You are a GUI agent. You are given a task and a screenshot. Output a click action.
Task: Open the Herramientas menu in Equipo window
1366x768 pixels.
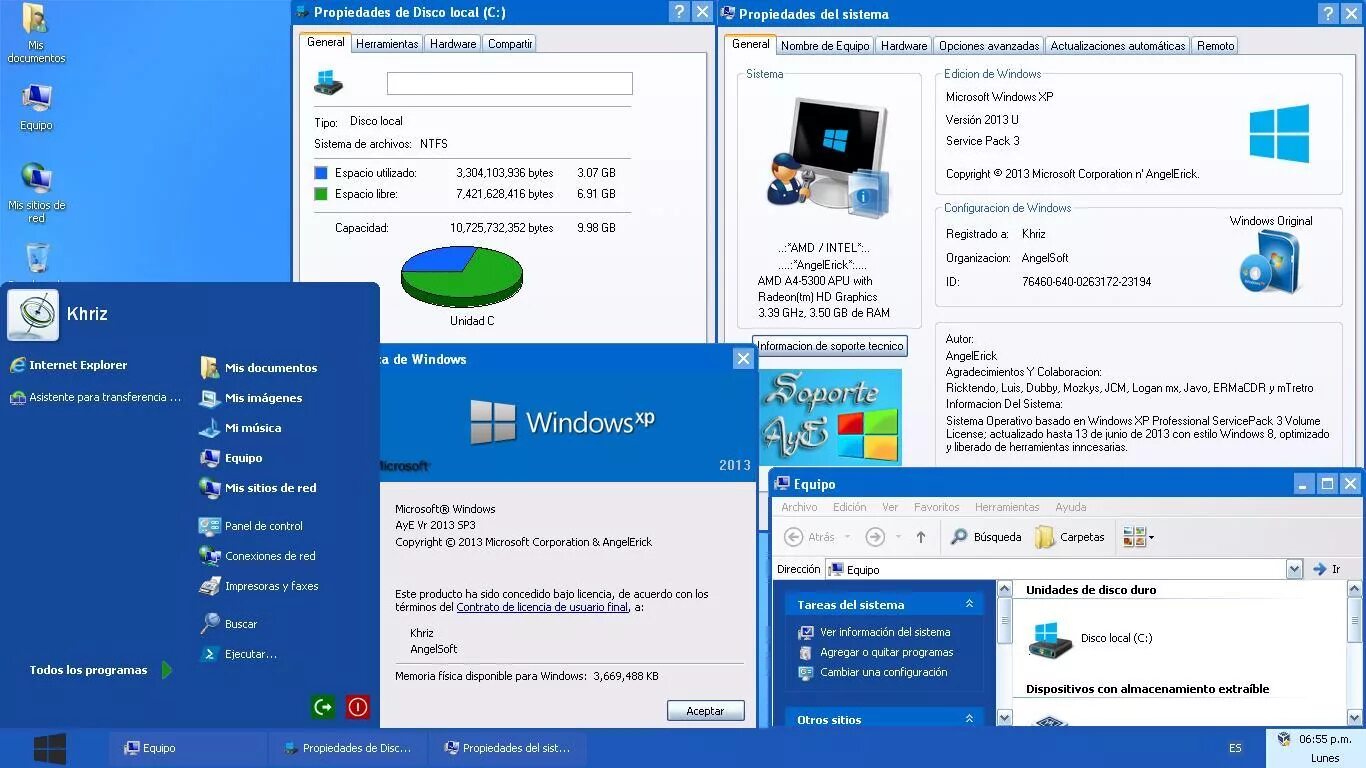click(x=1007, y=507)
